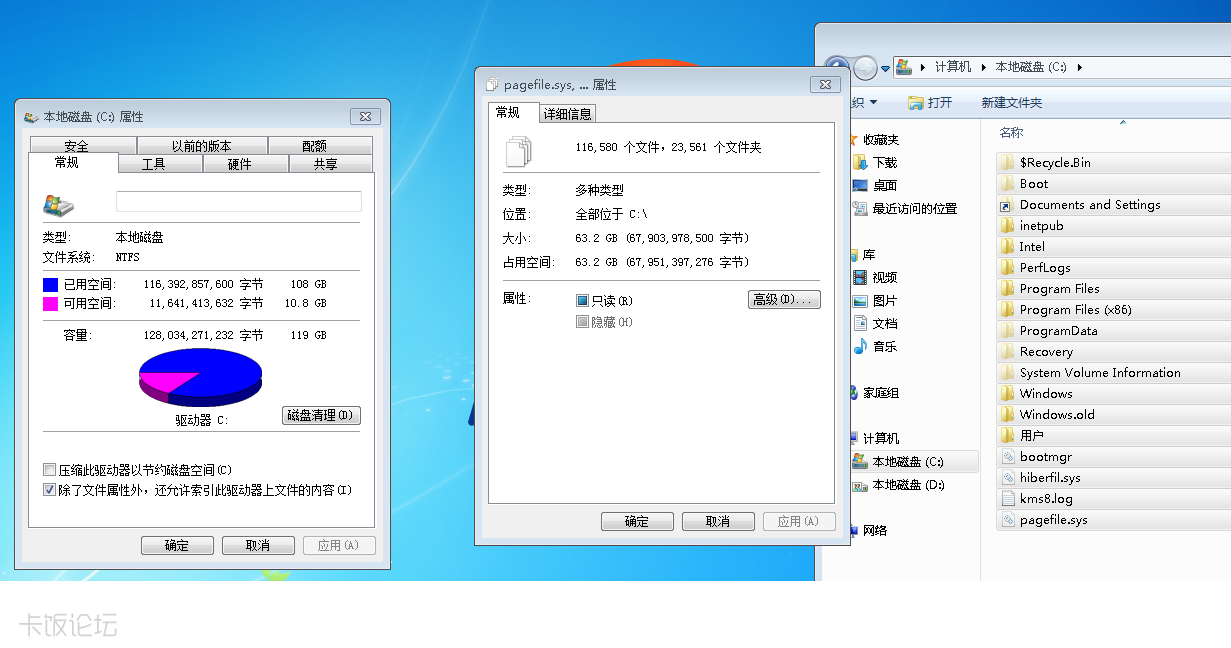Switch to the 详细信息 details tab

[x=568, y=114]
